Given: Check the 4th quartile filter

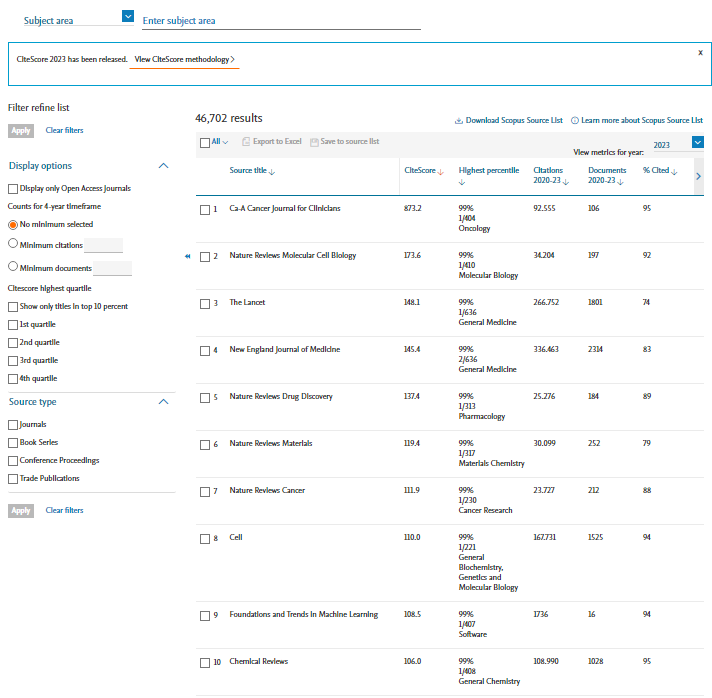Looking at the screenshot, I should (13, 379).
